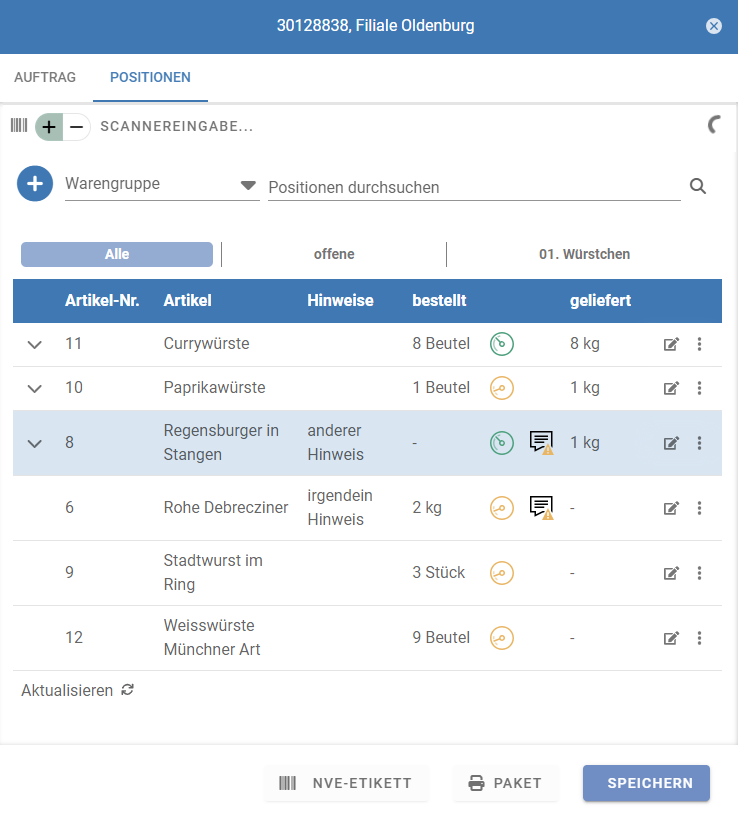This screenshot has height=820, width=738.
Task: Click the Scannereingabe input field
Action: click(177, 127)
